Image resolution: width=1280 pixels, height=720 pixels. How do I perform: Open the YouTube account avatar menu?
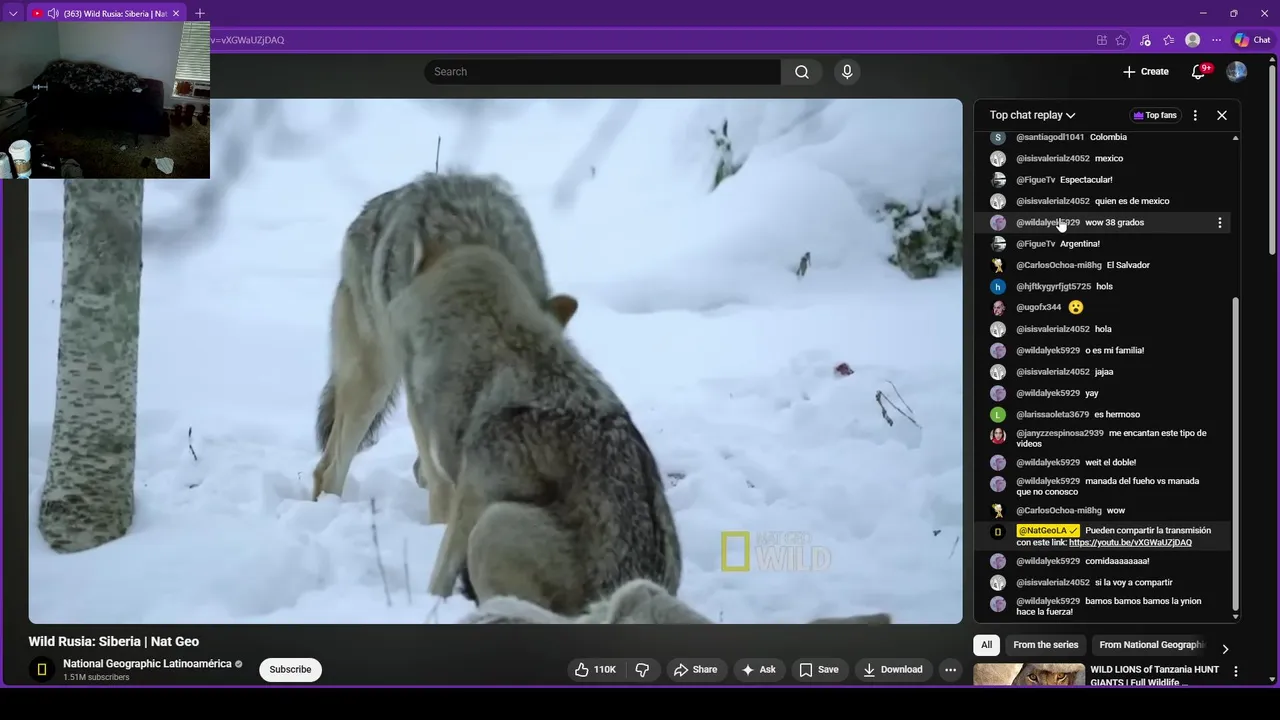click(x=1237, y=71)
